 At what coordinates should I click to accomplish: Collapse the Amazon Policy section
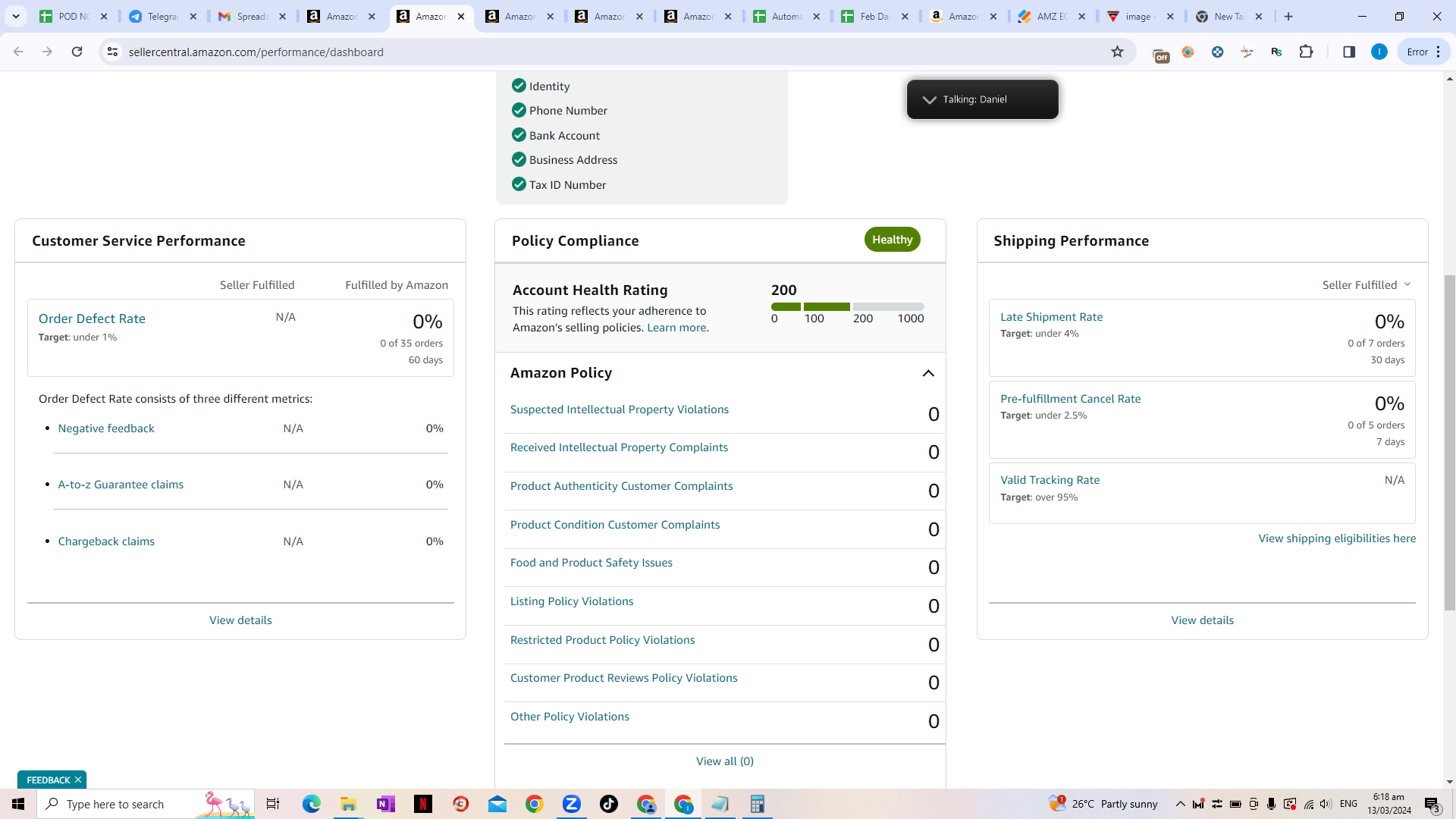coord(928,373)
